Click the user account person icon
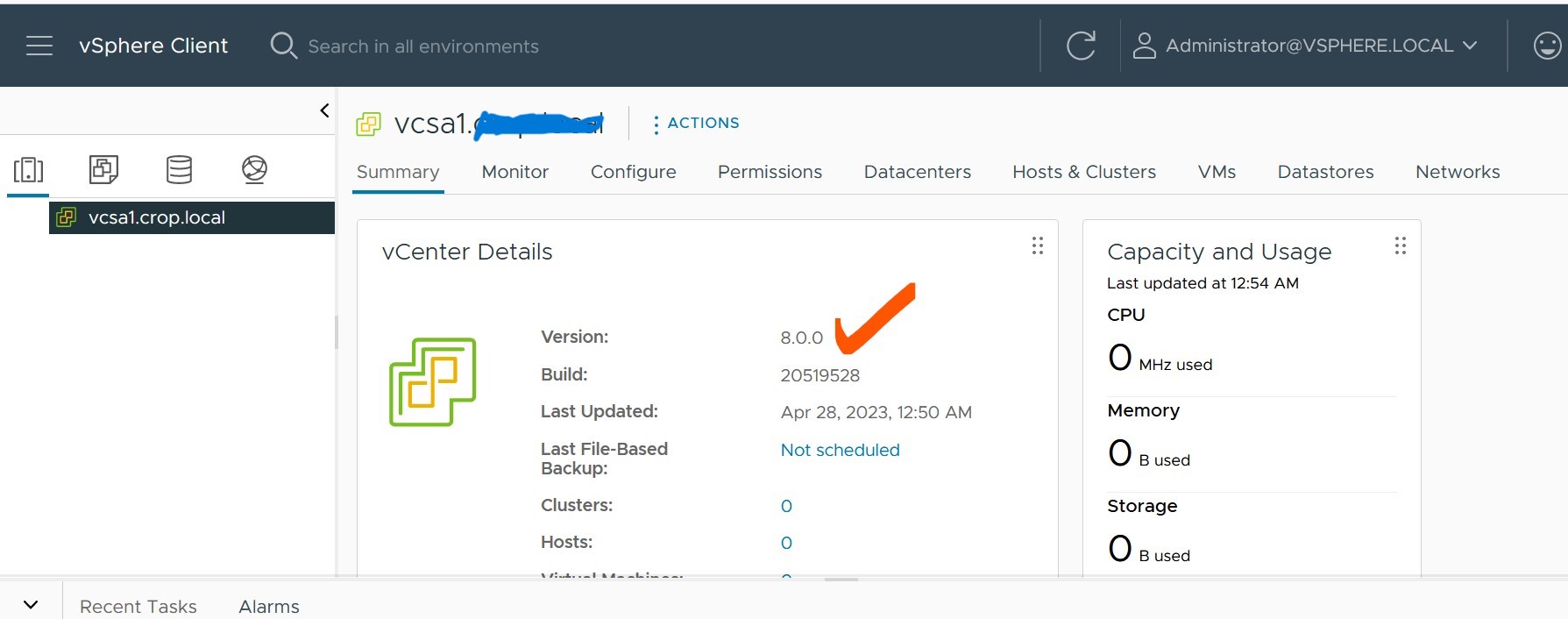The width and height of the screenshot is (1568, 619). [x=1144, y=46]
